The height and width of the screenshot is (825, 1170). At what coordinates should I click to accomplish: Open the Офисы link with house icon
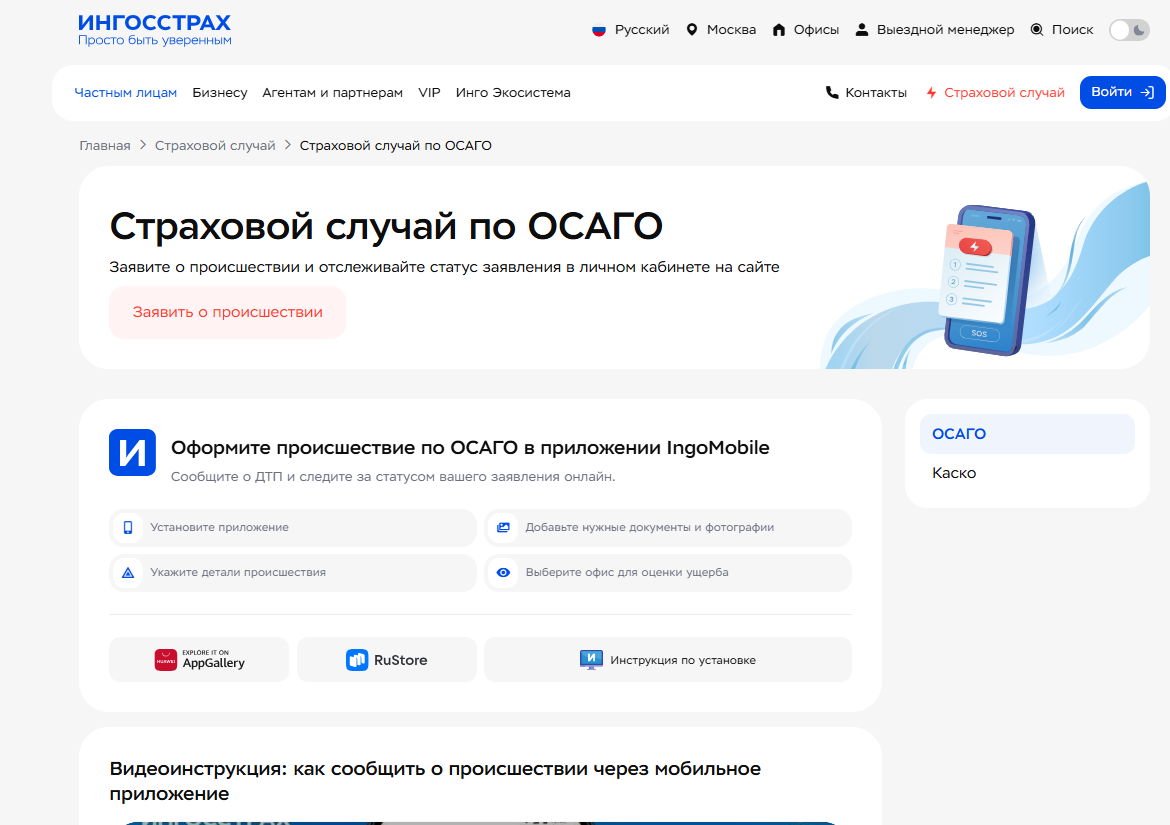point(805,30)
